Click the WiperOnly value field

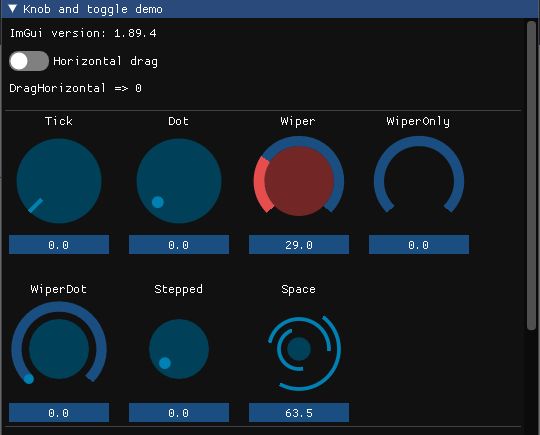click(x=419, y=245)
